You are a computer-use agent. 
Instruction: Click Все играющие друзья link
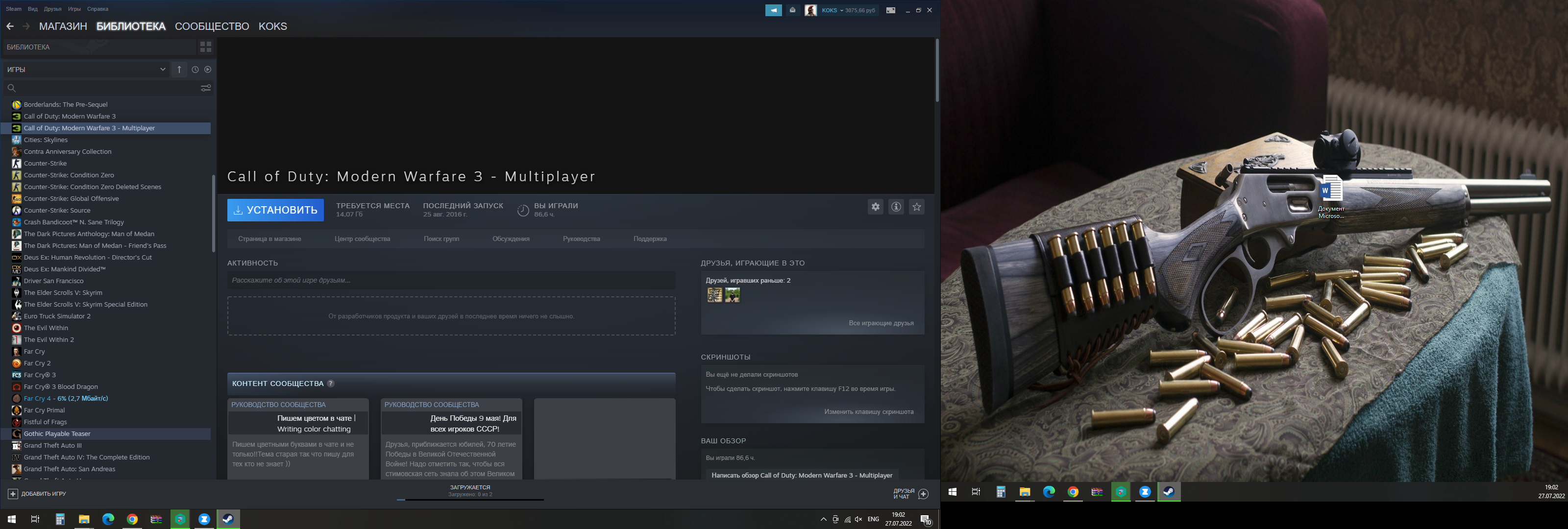(881, 323)
